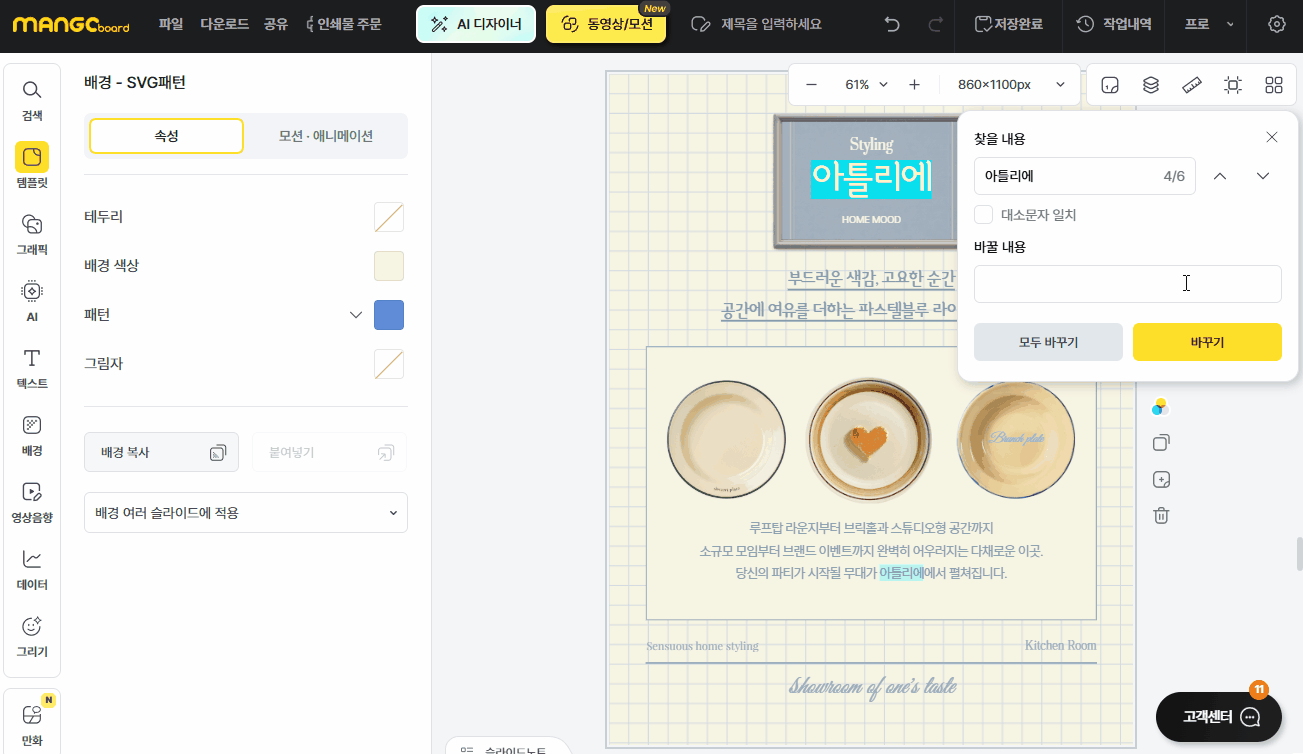This screenshot has height=754, width=1303.
Task: Select the 텍스트 text tool
Action: 32,367
